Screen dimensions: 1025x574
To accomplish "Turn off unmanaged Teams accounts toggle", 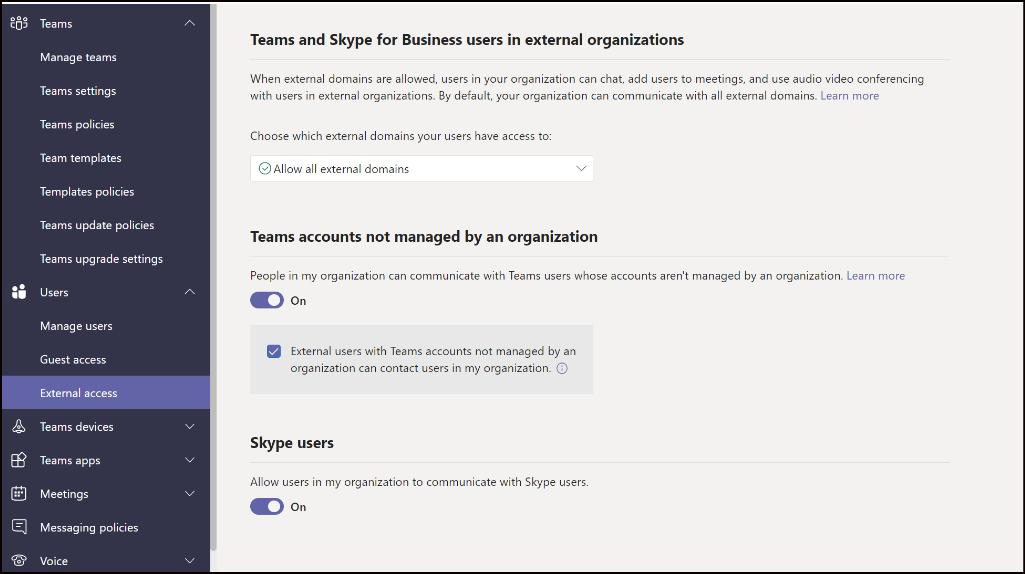I will tap(267, 300).
